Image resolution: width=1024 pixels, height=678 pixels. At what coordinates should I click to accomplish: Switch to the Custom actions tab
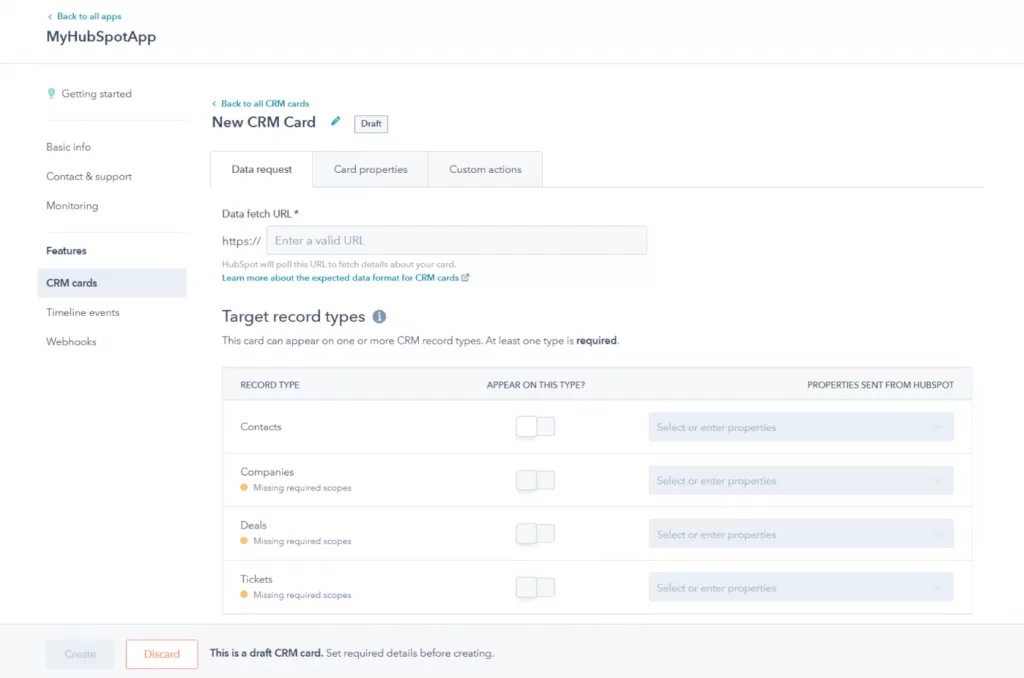485,169
